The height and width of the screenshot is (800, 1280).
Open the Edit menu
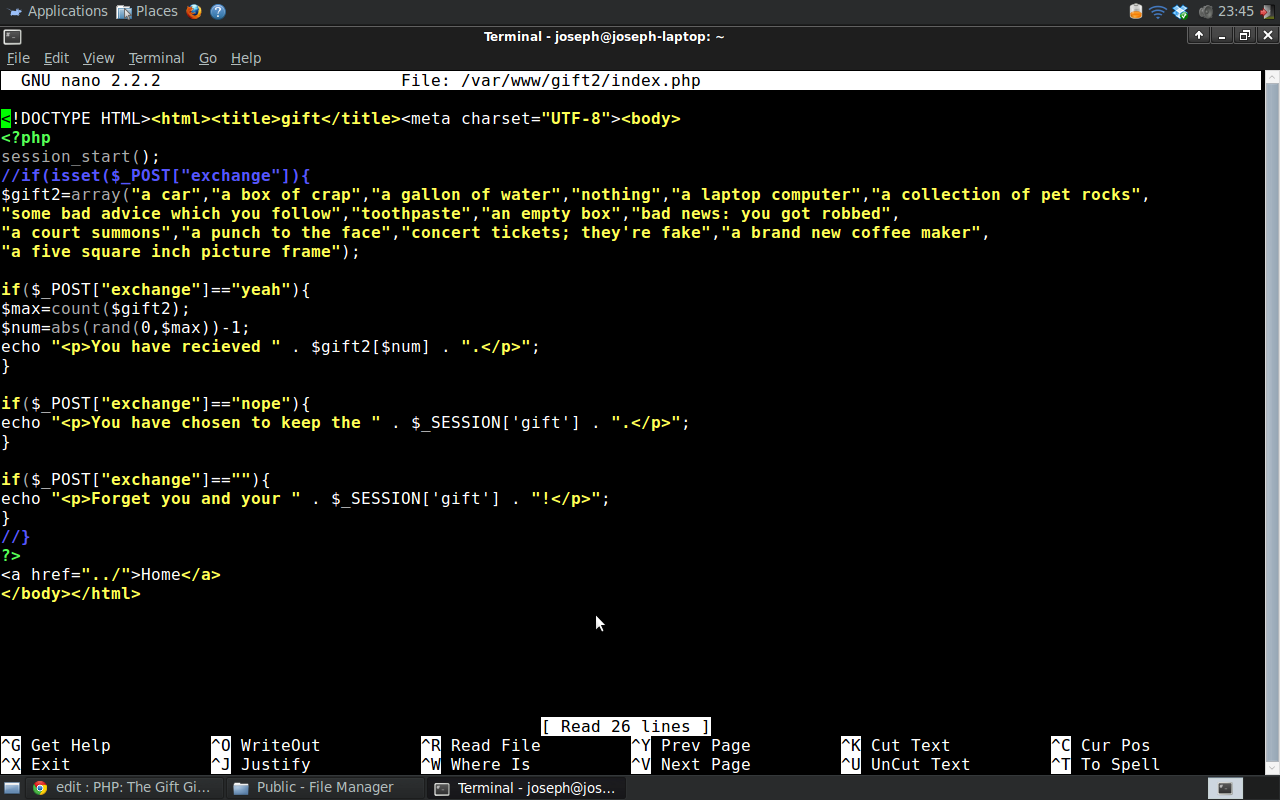(56, 58)
